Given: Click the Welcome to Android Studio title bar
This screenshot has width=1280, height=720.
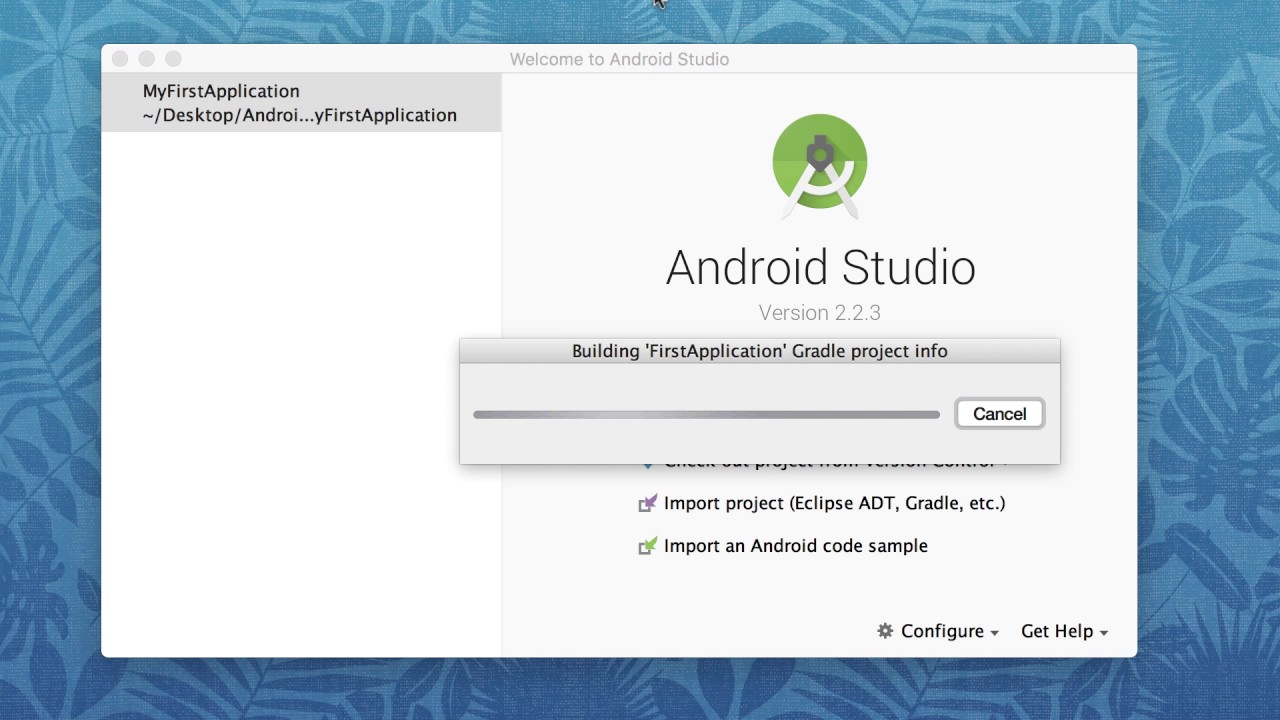Looking at the screenshot, I should 619,59.
